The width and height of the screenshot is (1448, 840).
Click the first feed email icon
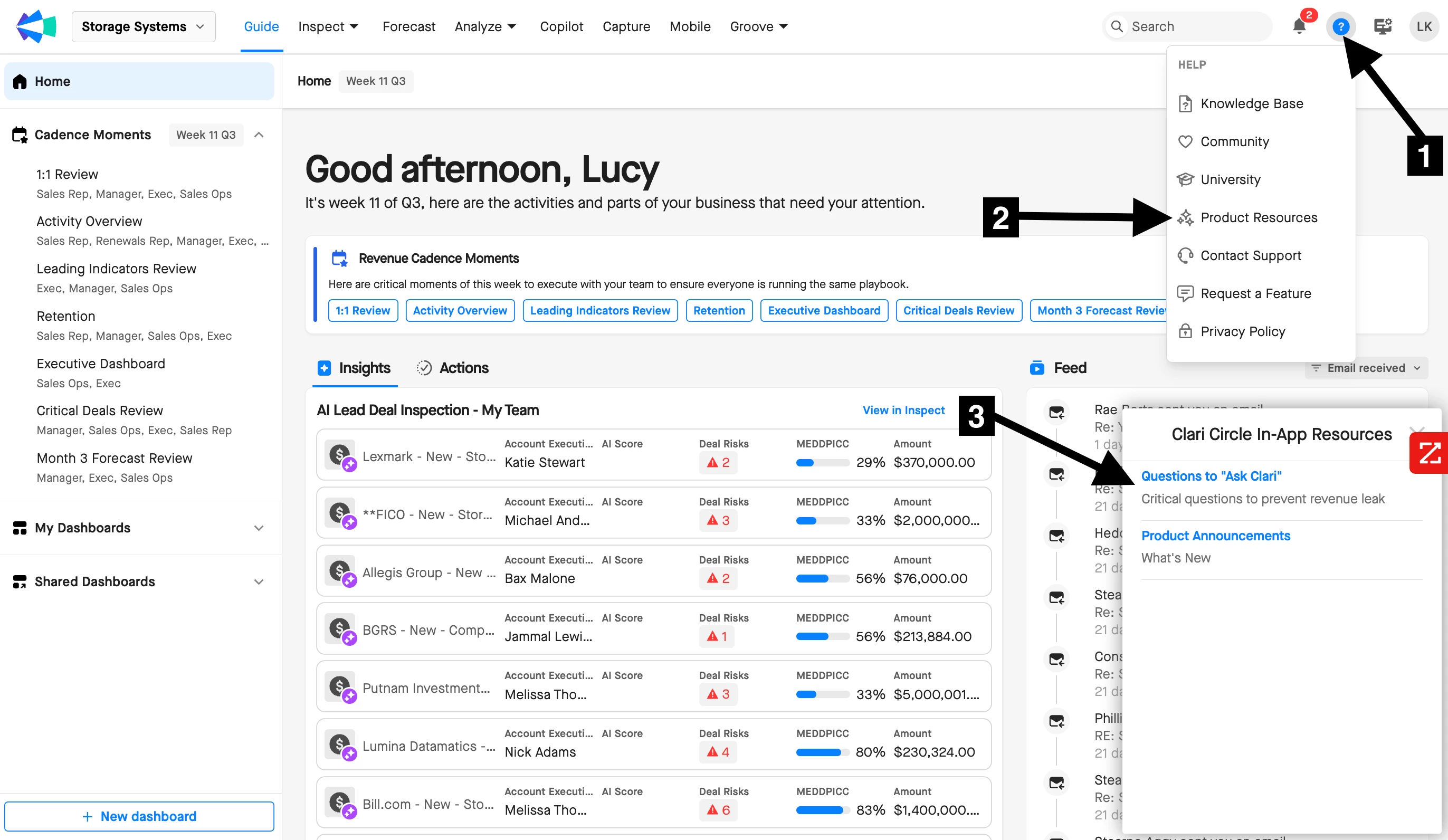[1056, 413]
